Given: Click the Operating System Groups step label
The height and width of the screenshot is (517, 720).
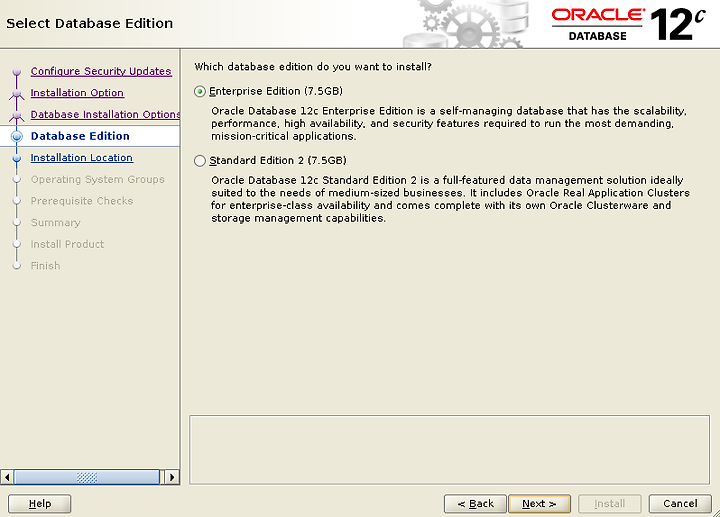Looking at the screenshot, I should pyautogui.click(x=97, y=179).
